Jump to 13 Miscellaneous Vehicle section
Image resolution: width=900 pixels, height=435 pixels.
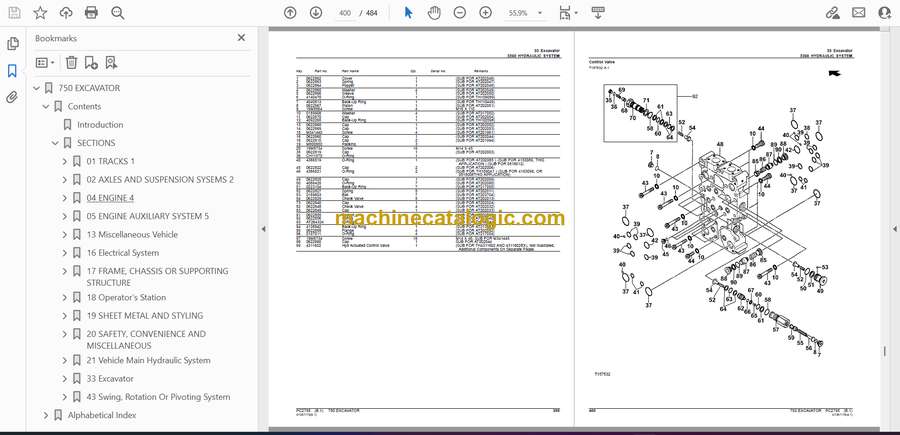point(132,234)
